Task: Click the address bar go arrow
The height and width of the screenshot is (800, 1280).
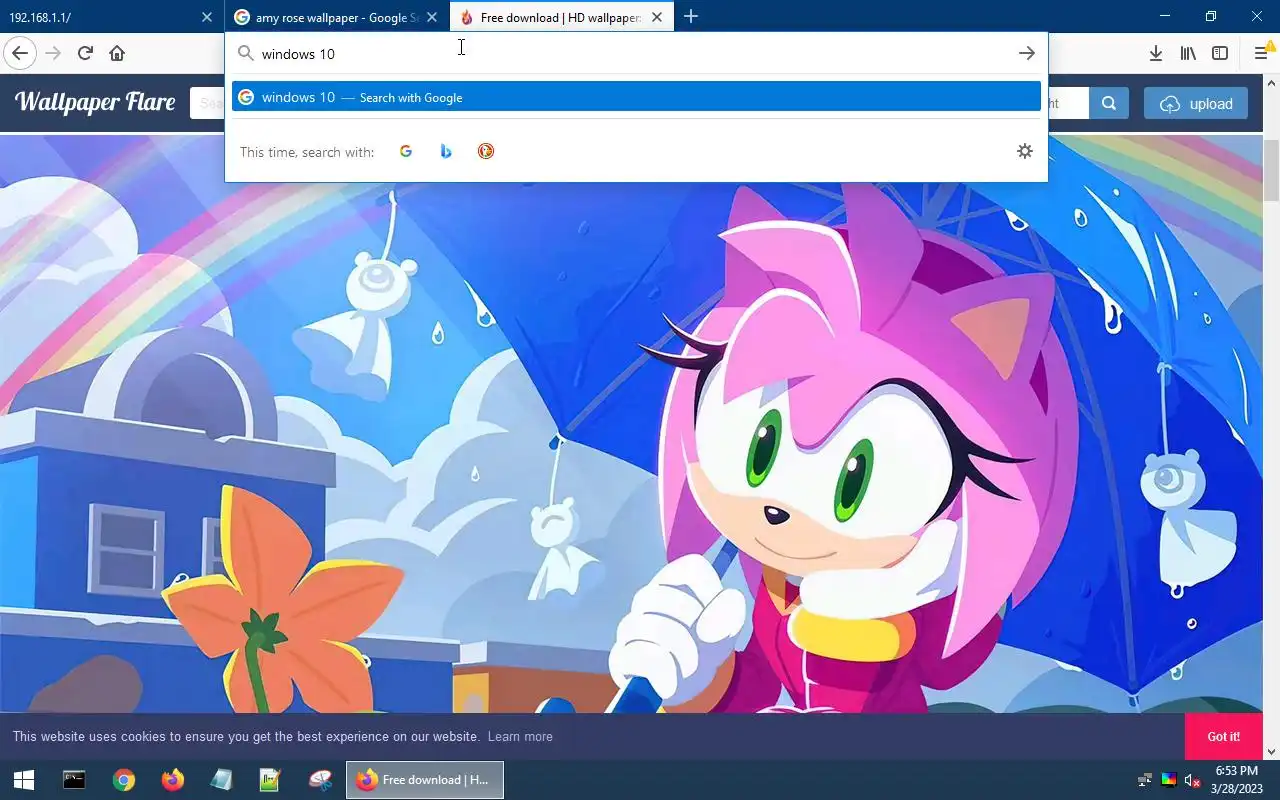Action: (x=1027, y=53)
